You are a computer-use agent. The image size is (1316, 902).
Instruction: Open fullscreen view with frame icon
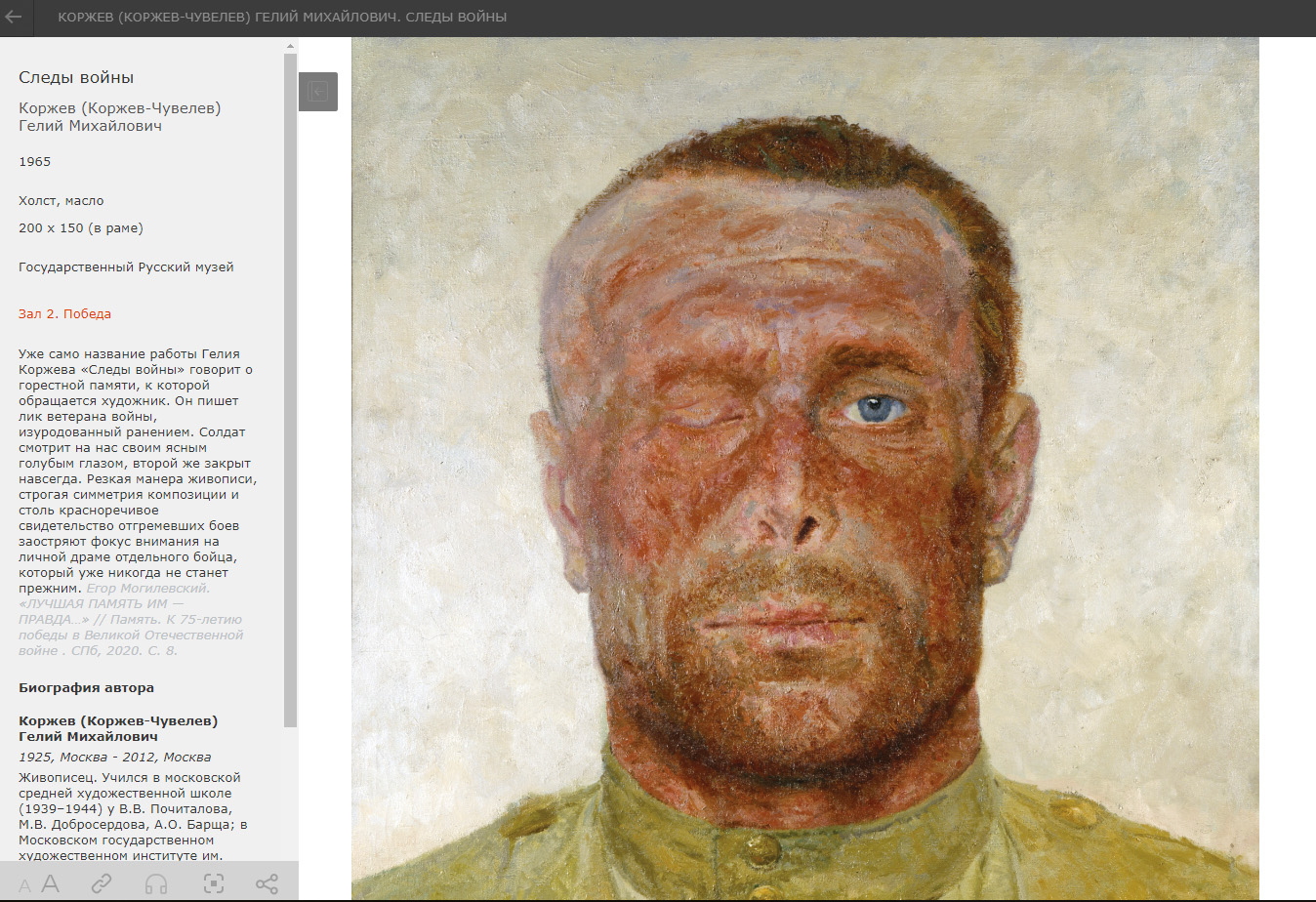click(x=214, y=884)
